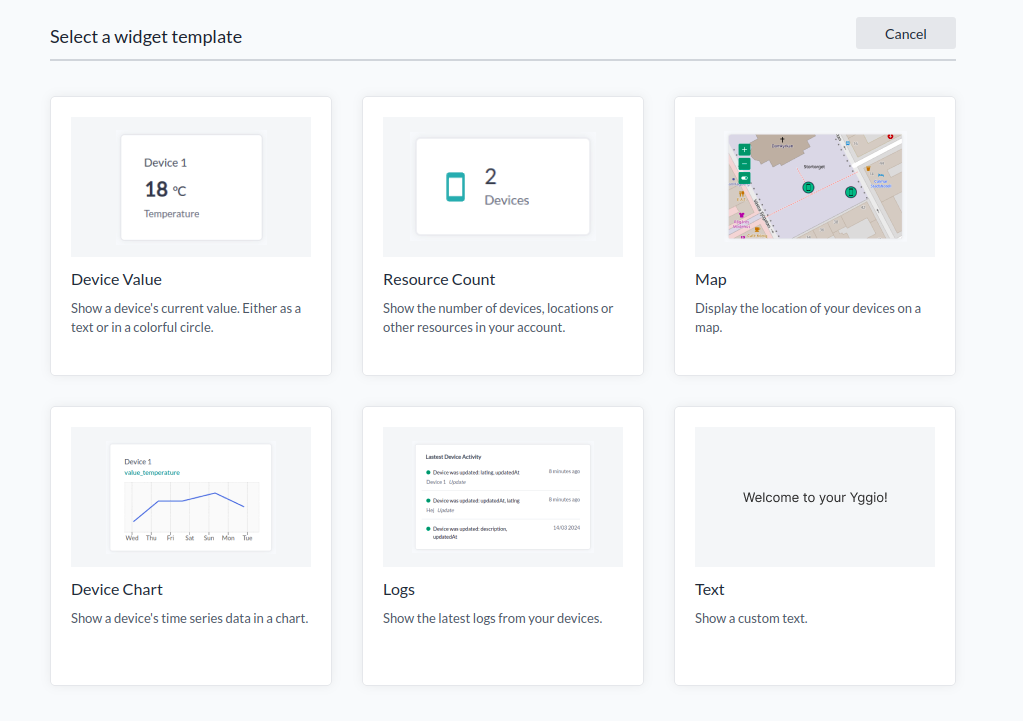Open the Device Value preview thumbnail

click(x=191, y=187)
